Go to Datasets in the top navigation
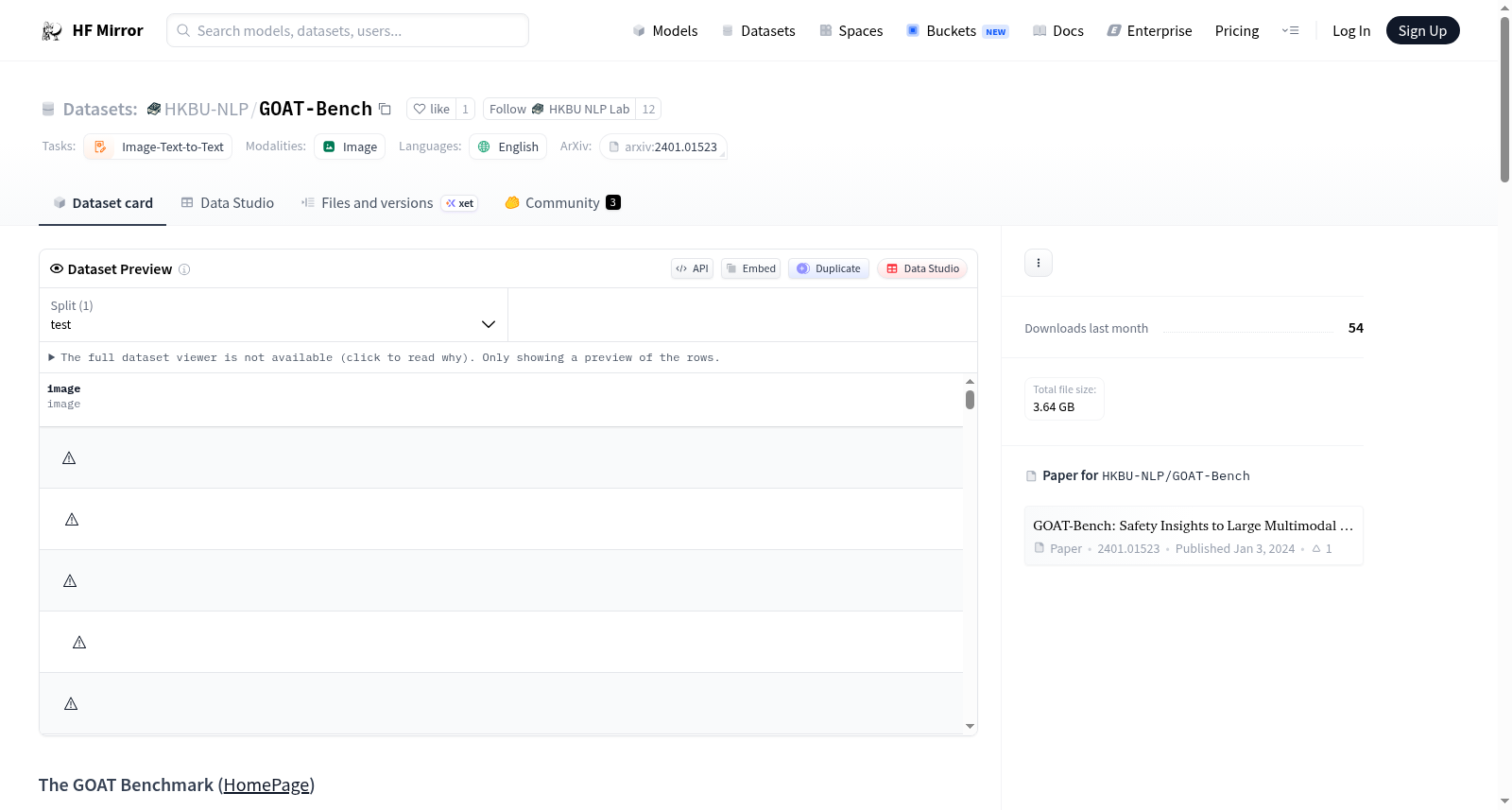The width and height of the screenshot is (1512, 810). click(759, 30)
